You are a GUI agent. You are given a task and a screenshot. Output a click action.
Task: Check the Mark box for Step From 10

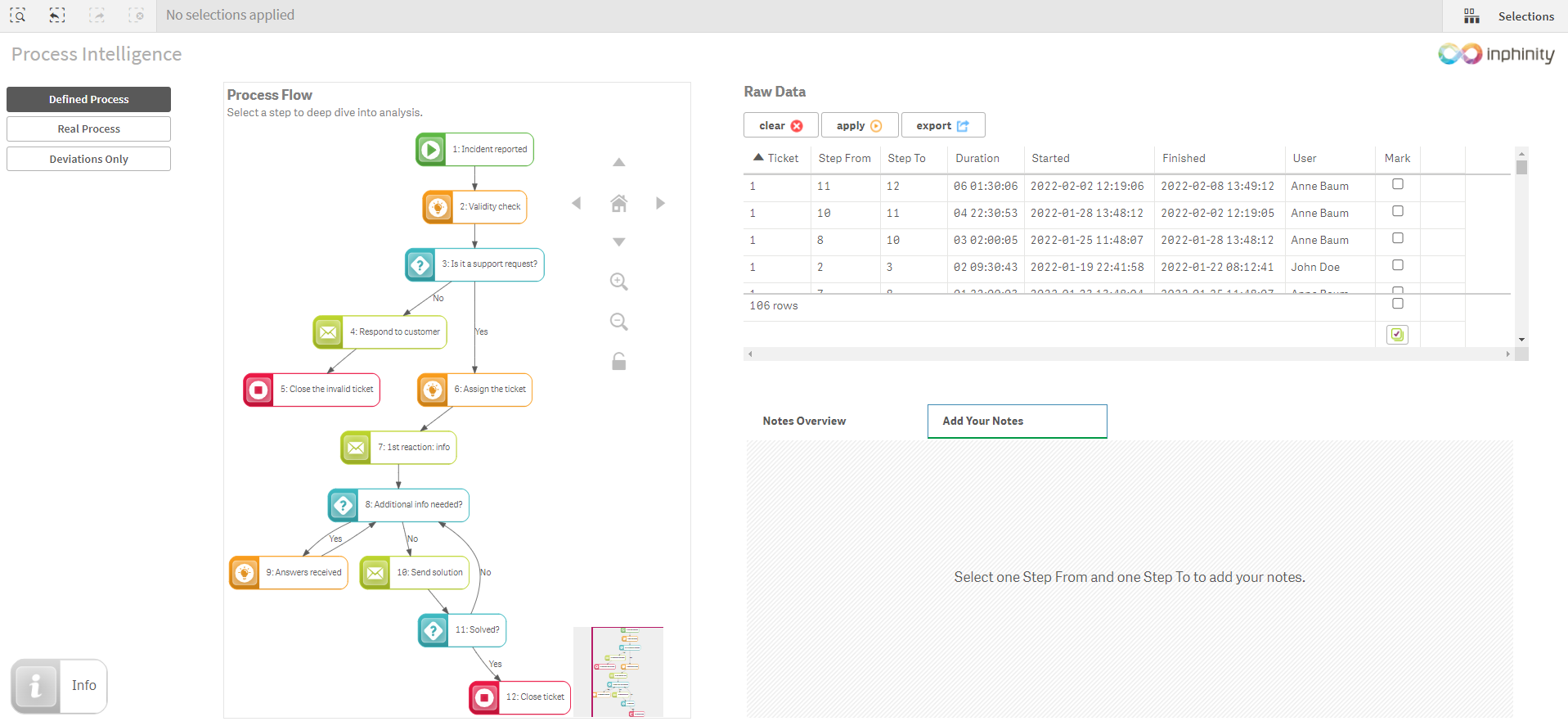point(1398,211)
